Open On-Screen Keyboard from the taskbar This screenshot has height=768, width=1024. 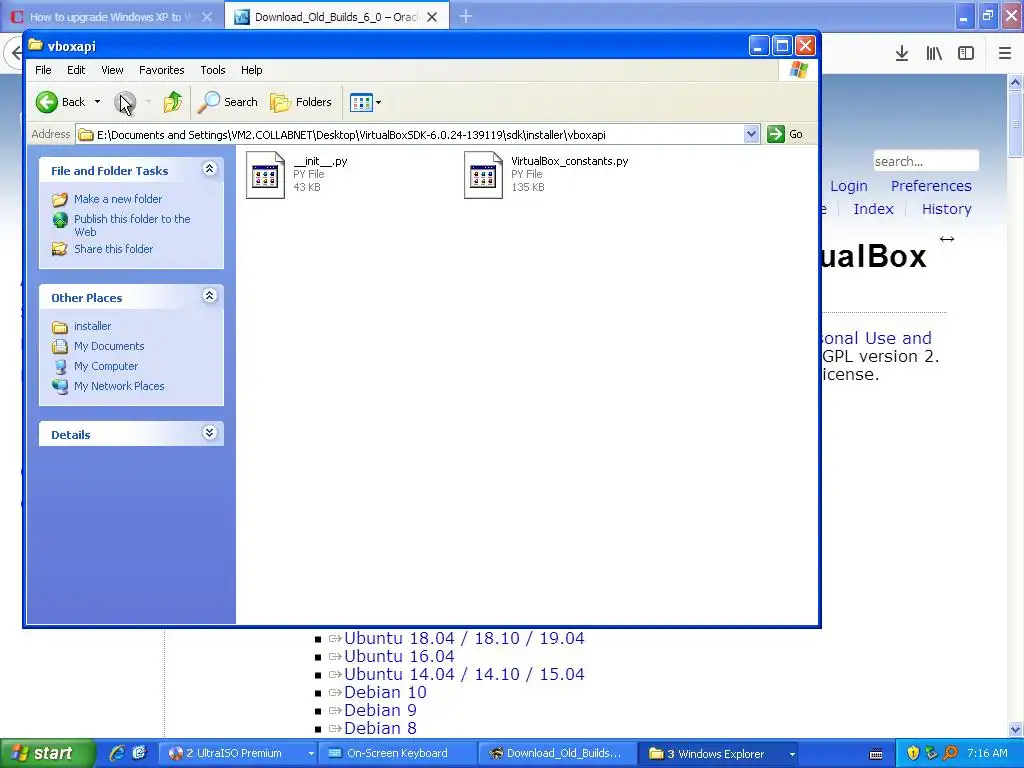coord(396,754)
